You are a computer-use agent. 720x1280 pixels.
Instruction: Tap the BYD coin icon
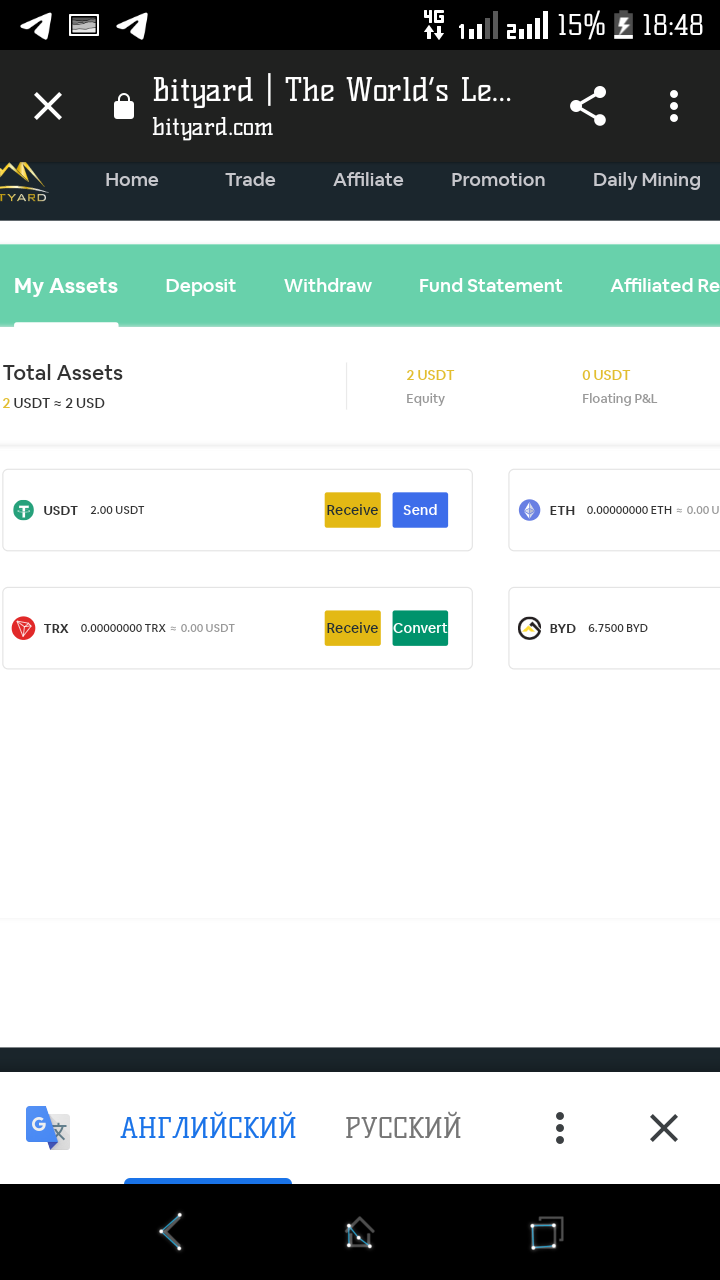pyautogui.click(x=529, y=628)
